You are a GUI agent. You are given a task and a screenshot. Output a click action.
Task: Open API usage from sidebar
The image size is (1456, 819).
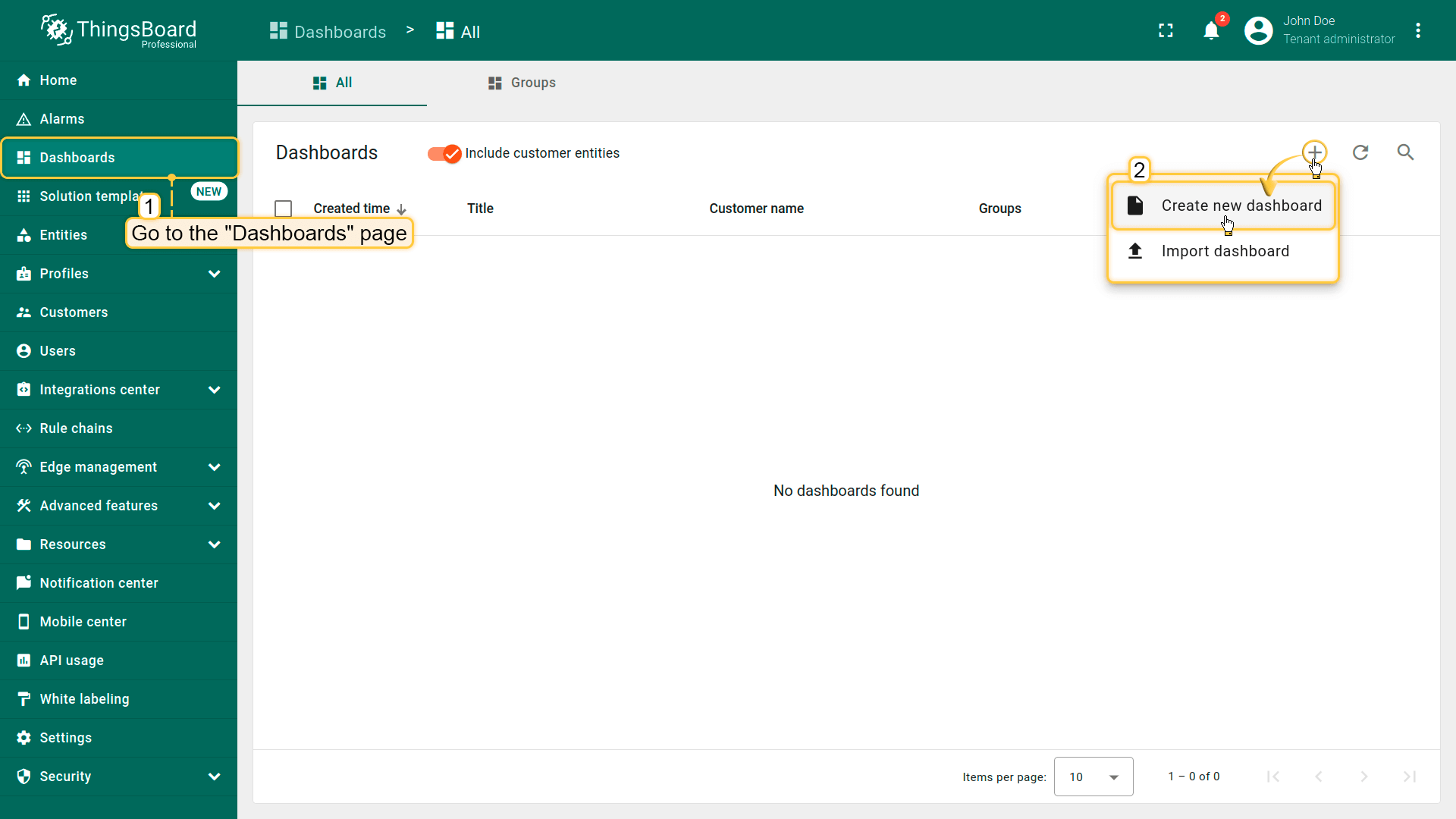pos(71,661)
